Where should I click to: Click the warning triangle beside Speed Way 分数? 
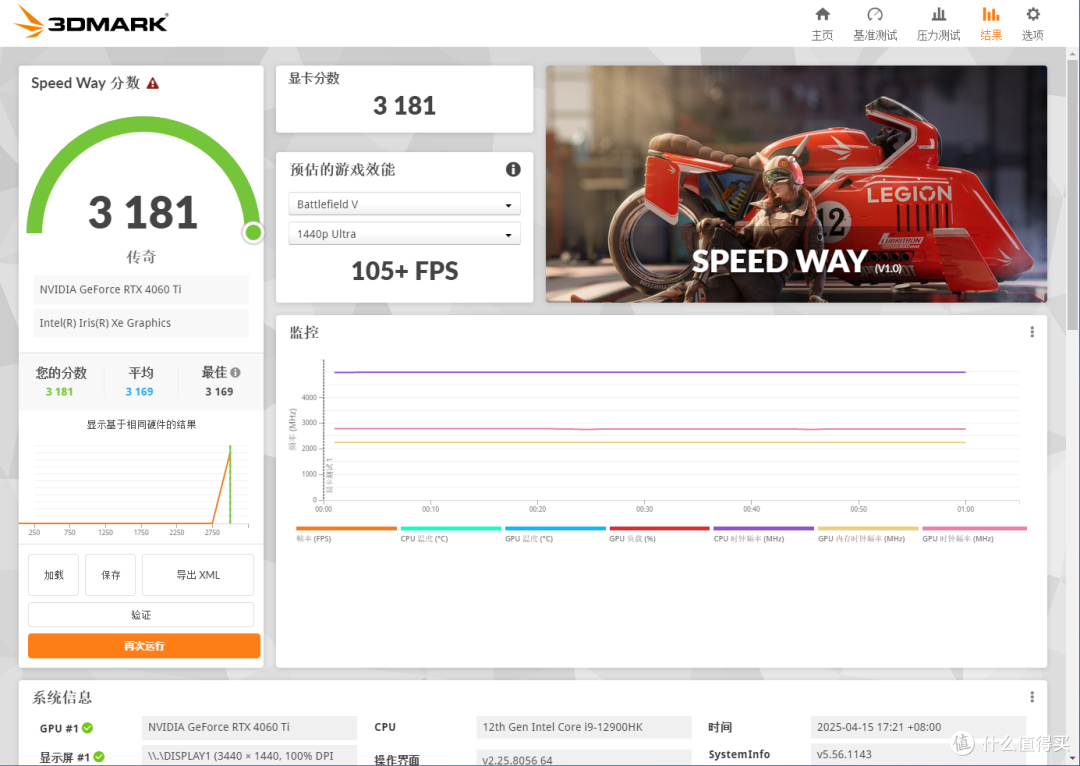pos(153,83)
